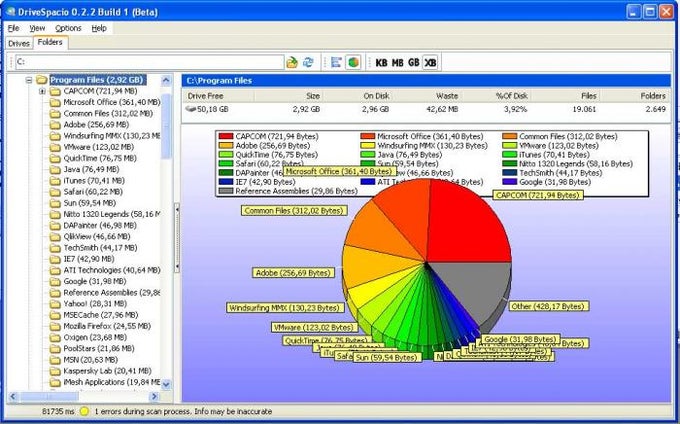Select ATI Technologies folder in tree
This screenshot has width=680, height=424.
coord(112,271)
